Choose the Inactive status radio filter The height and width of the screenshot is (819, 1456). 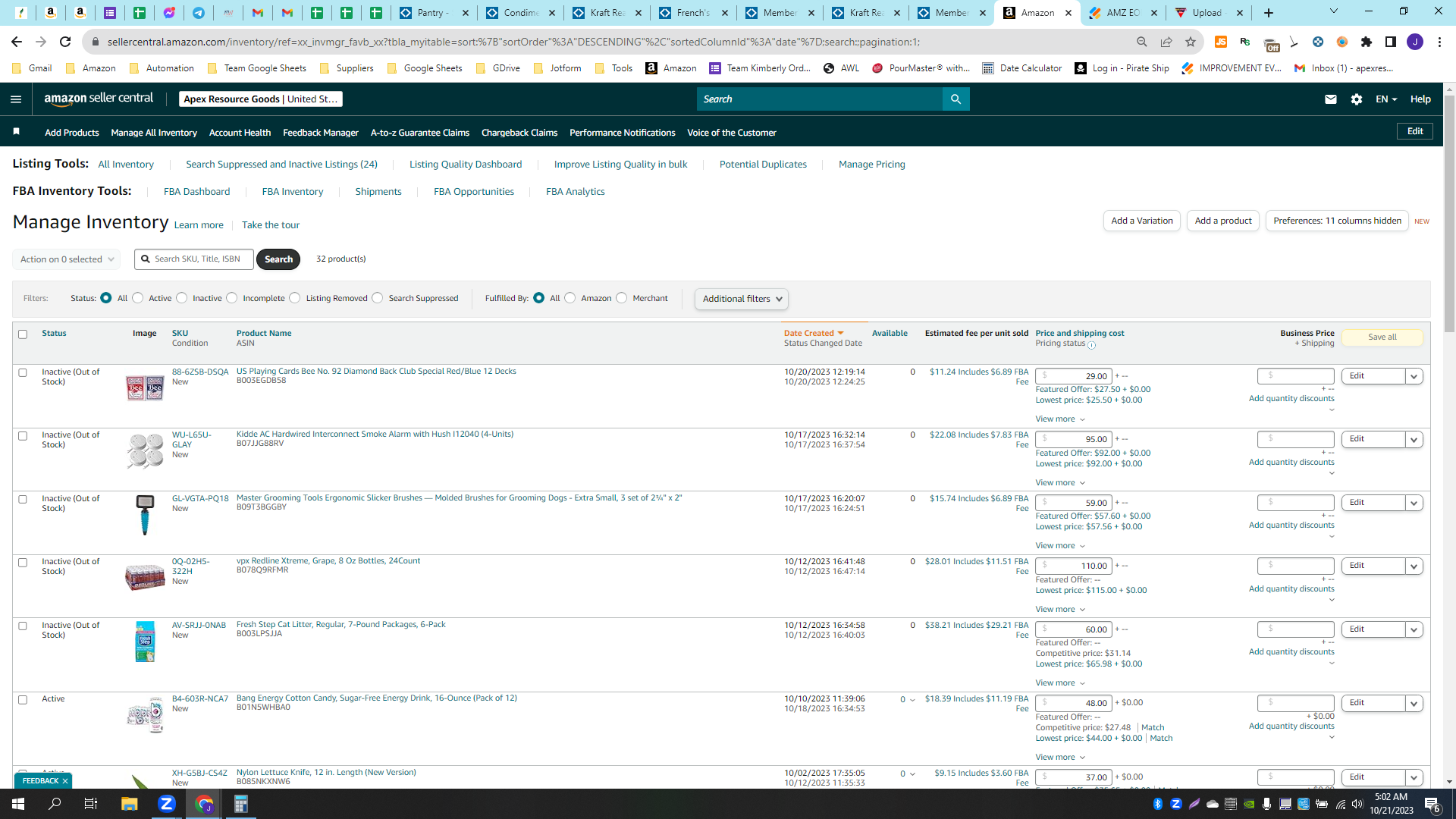click(182, 298)
